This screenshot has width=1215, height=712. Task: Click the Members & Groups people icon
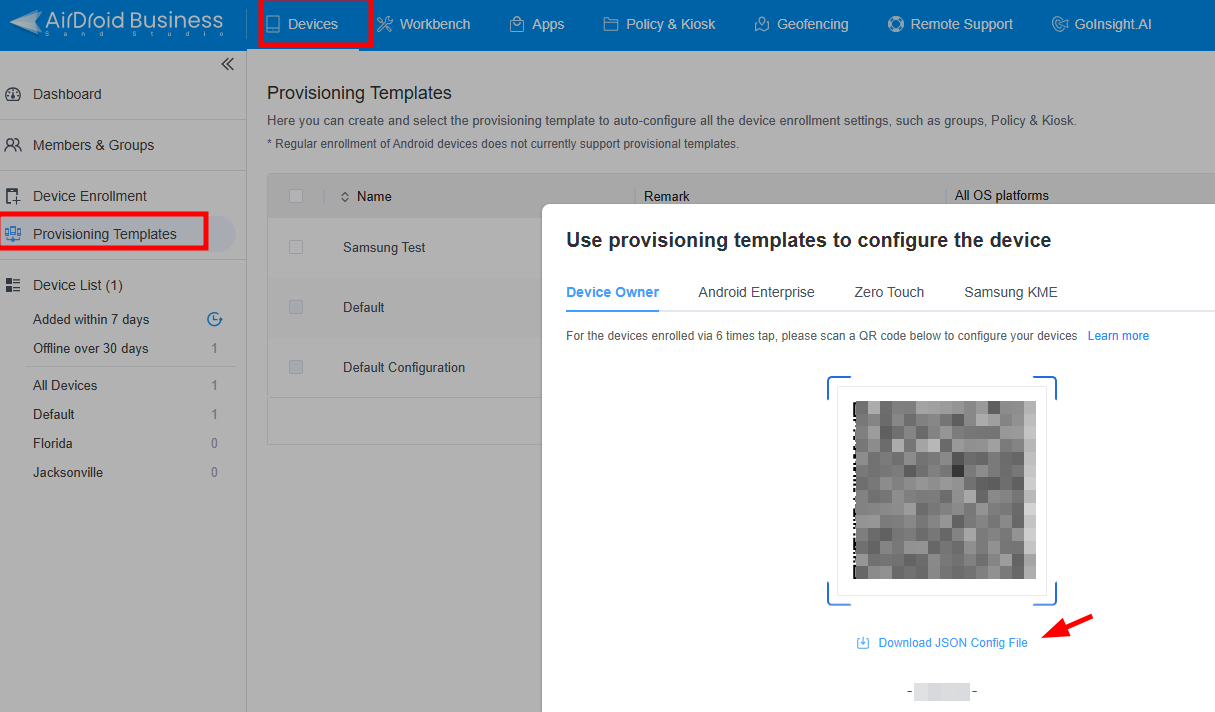tap(13, 145)
